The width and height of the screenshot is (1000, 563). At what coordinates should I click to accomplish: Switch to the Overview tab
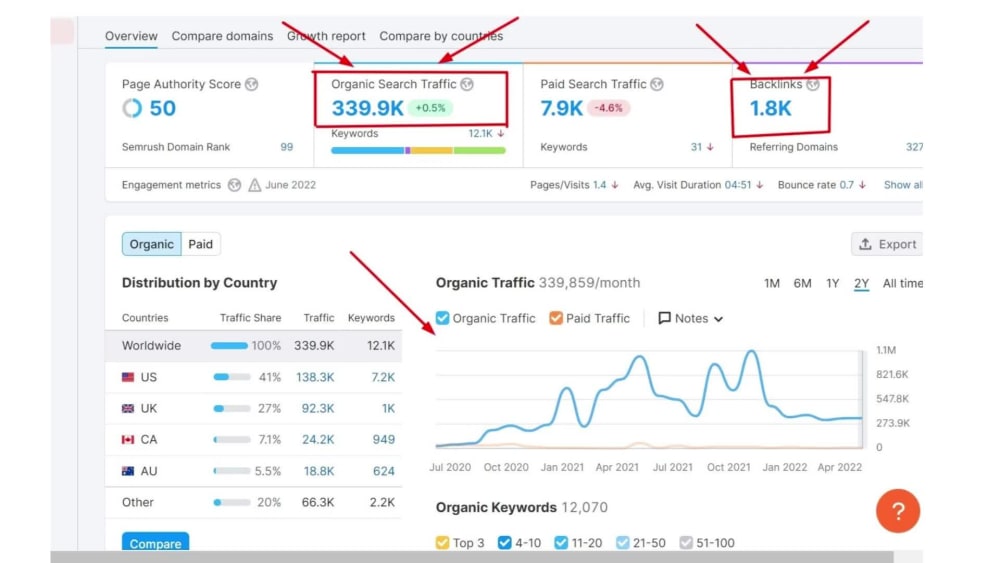[x=131, y=36]
